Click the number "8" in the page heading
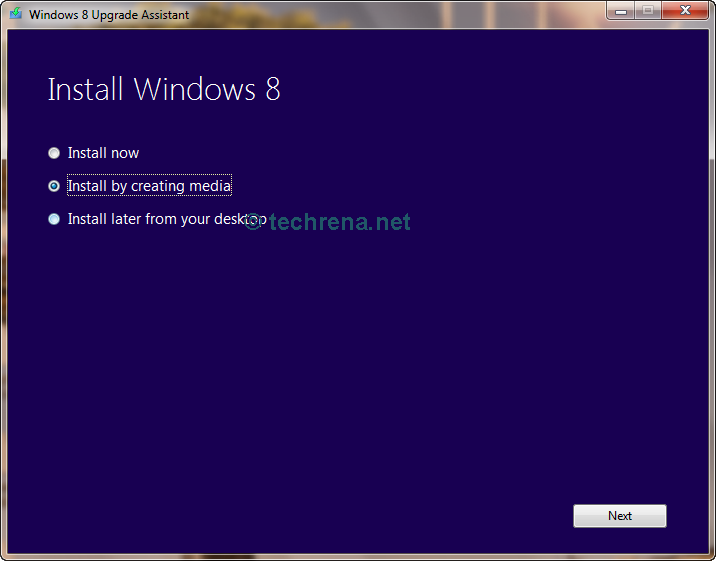Viewport: 716px width, 561px height. [x=272, y=89]
